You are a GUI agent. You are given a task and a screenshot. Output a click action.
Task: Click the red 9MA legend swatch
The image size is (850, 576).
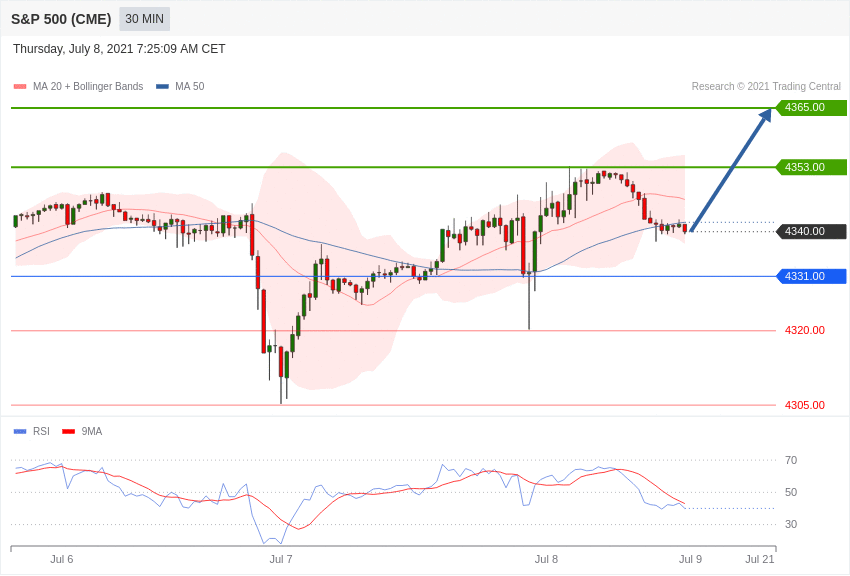69,431
